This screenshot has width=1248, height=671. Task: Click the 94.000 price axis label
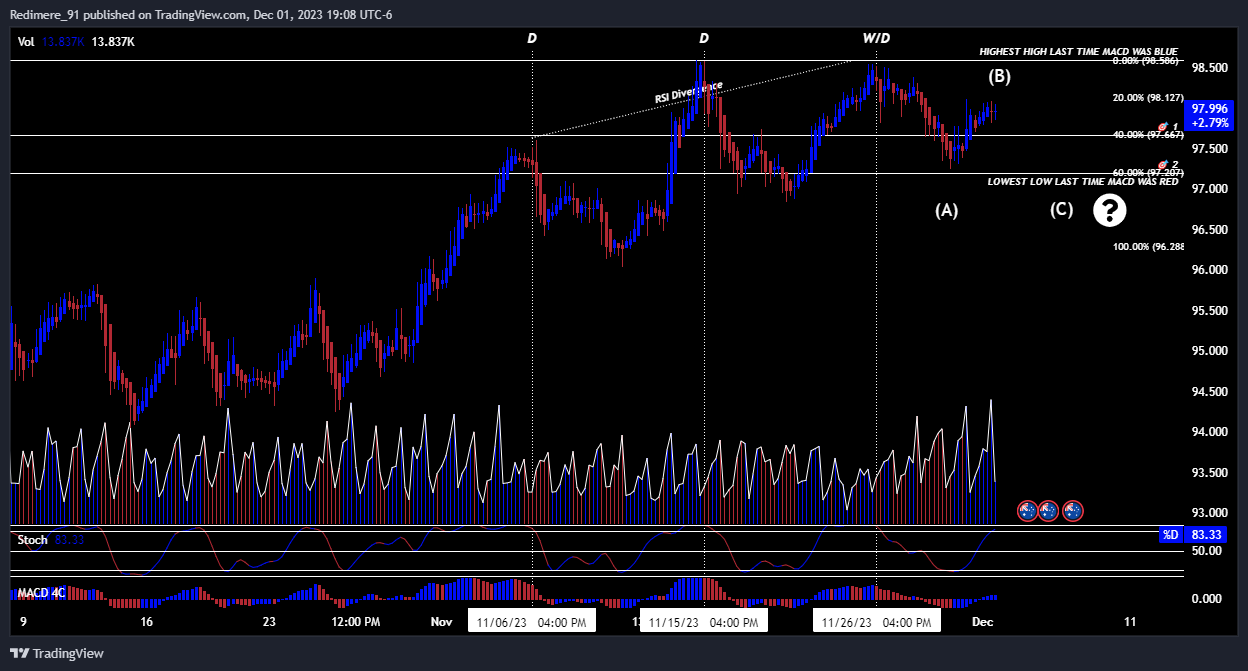[1211, 432]
